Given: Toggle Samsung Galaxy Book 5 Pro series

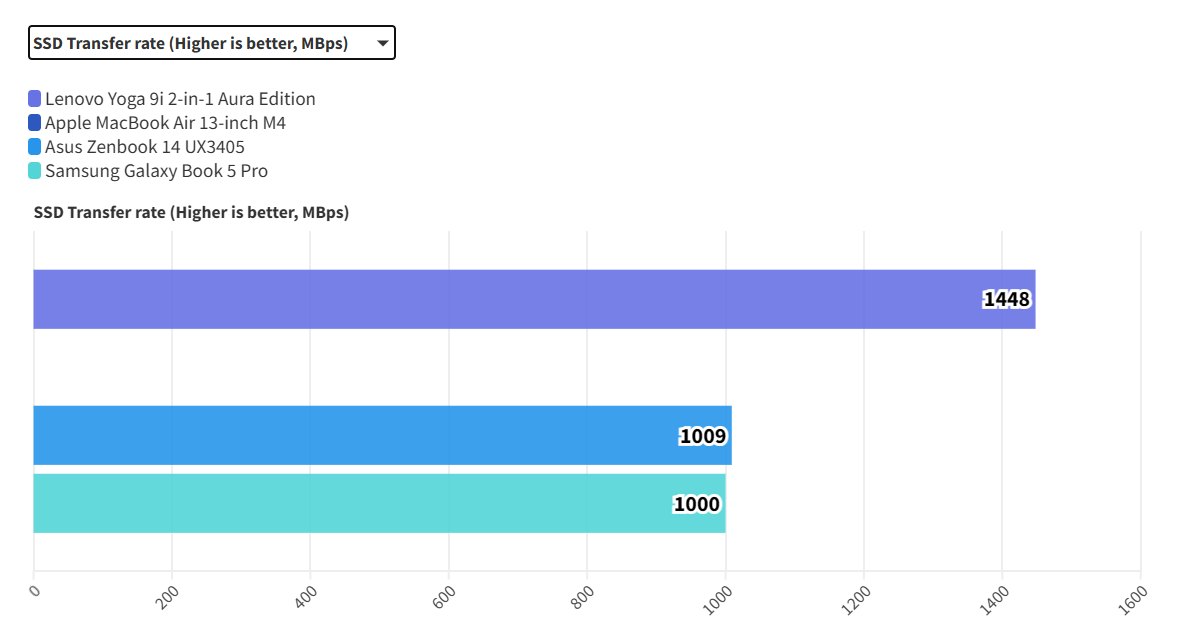Looking at the screenshot, I should 156,171.
